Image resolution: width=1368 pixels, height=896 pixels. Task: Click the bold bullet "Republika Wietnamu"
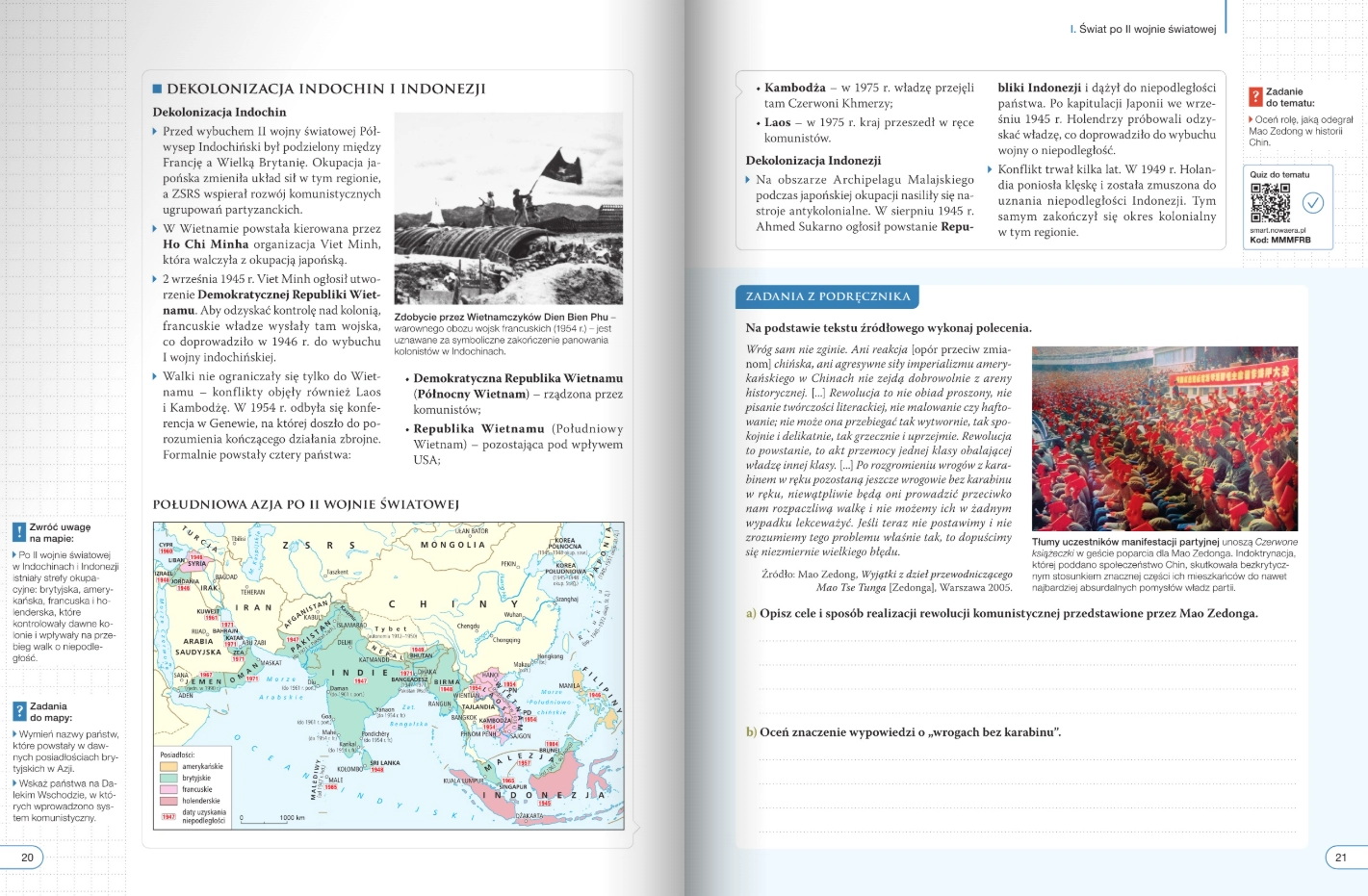pos(478,429)
